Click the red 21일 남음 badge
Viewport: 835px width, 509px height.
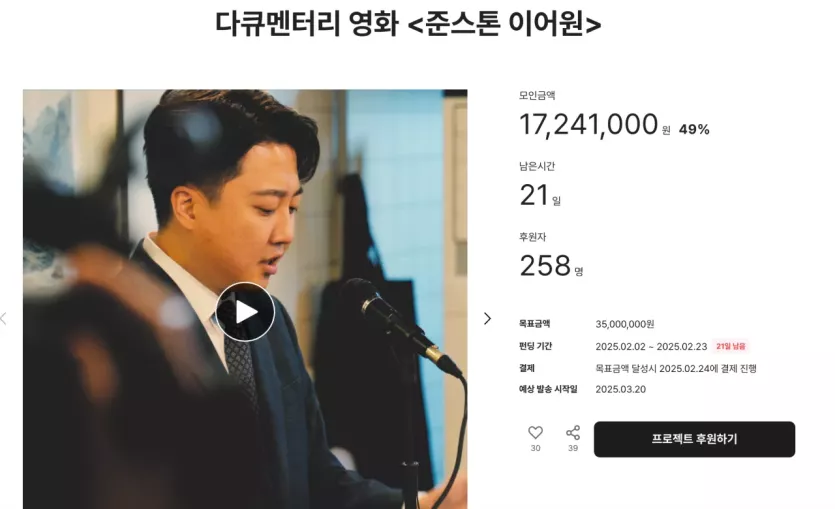point(731,346)
